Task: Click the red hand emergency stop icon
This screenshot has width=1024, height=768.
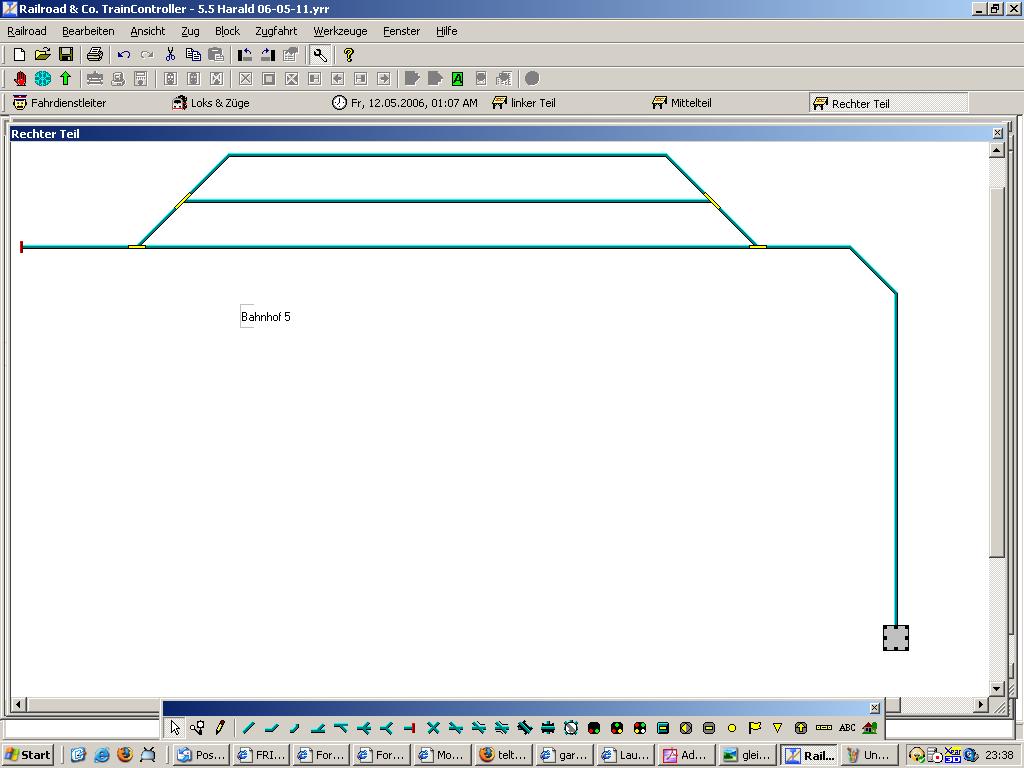Action: pyautogui.click(x=20, y=78)
